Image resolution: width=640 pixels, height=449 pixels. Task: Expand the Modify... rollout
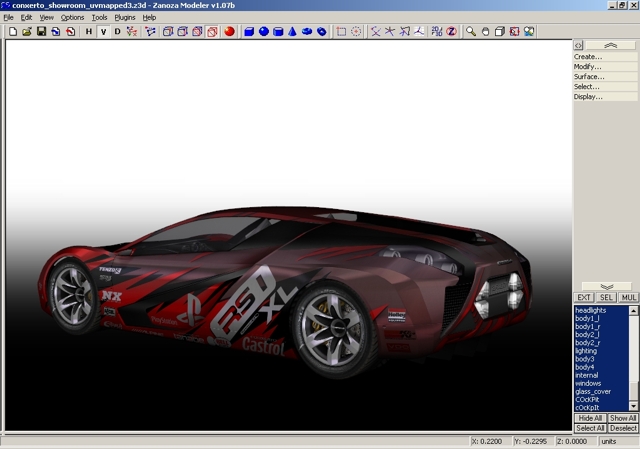588,67
